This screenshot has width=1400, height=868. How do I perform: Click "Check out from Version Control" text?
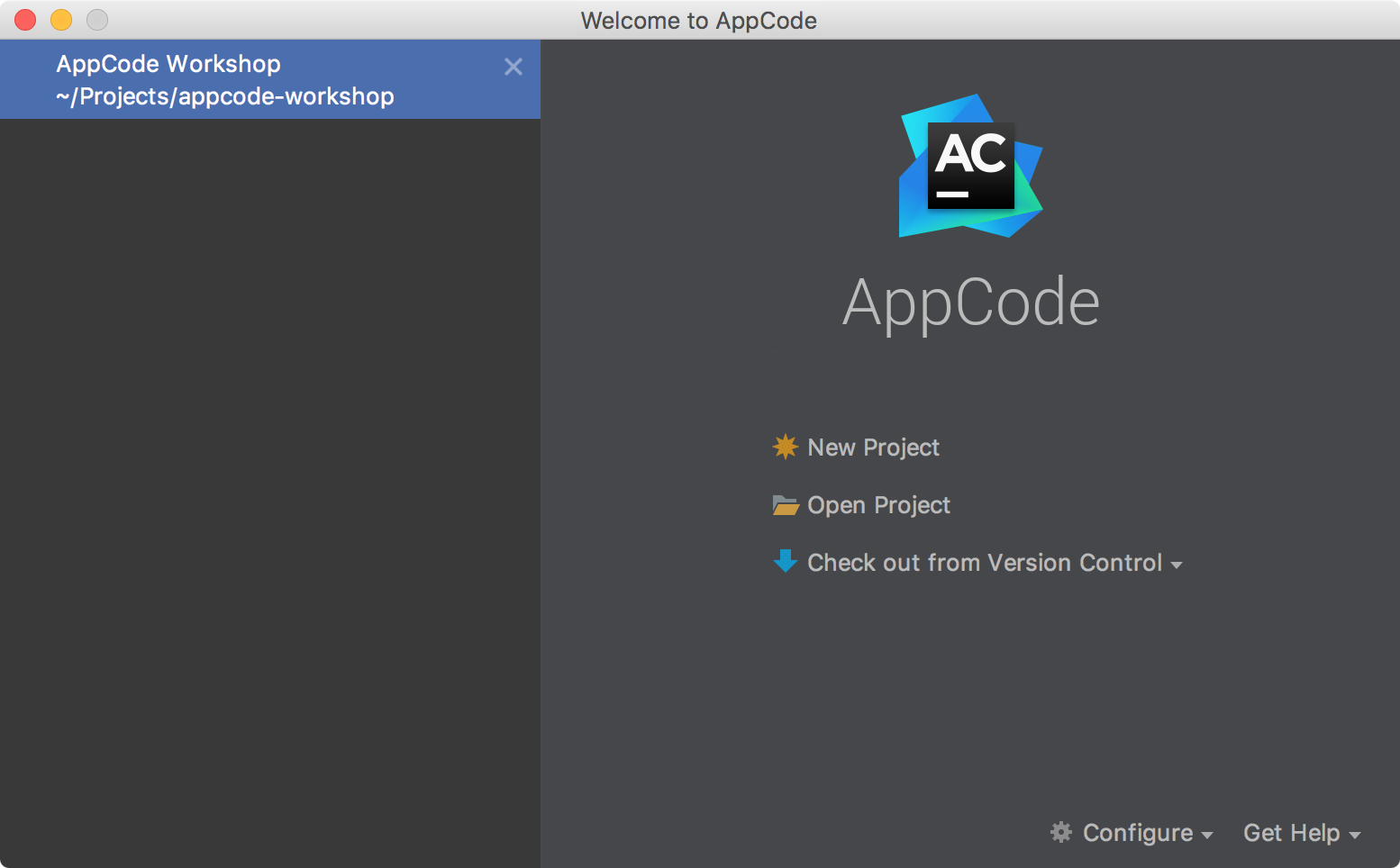[x=985, y=563]
